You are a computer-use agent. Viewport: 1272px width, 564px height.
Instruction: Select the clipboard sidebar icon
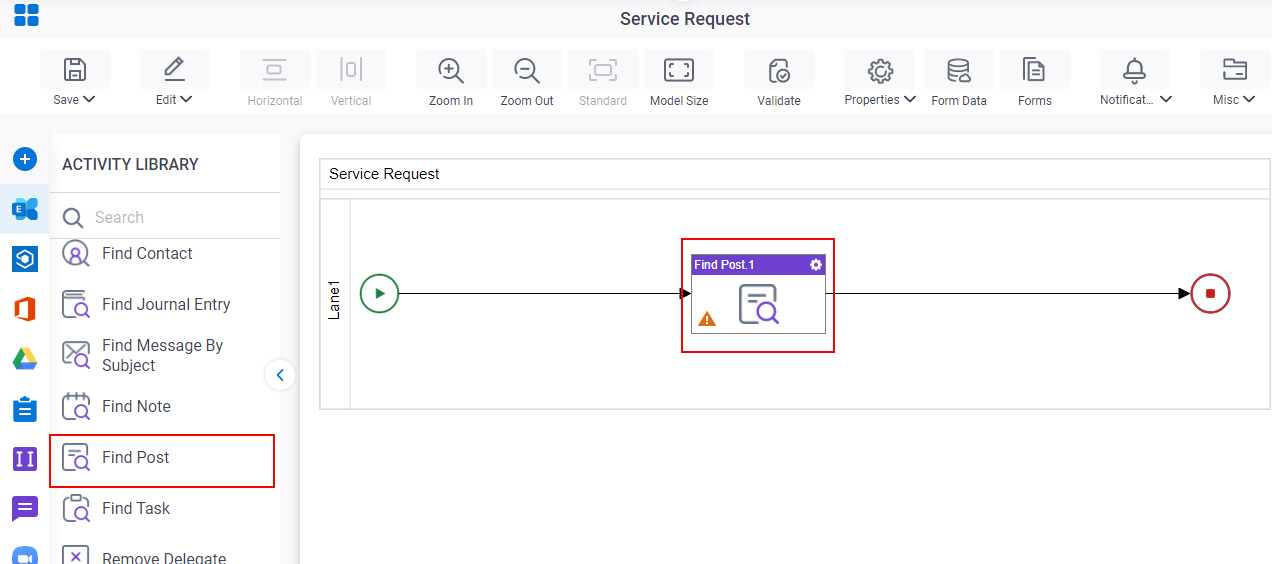(x=25, y=409)
